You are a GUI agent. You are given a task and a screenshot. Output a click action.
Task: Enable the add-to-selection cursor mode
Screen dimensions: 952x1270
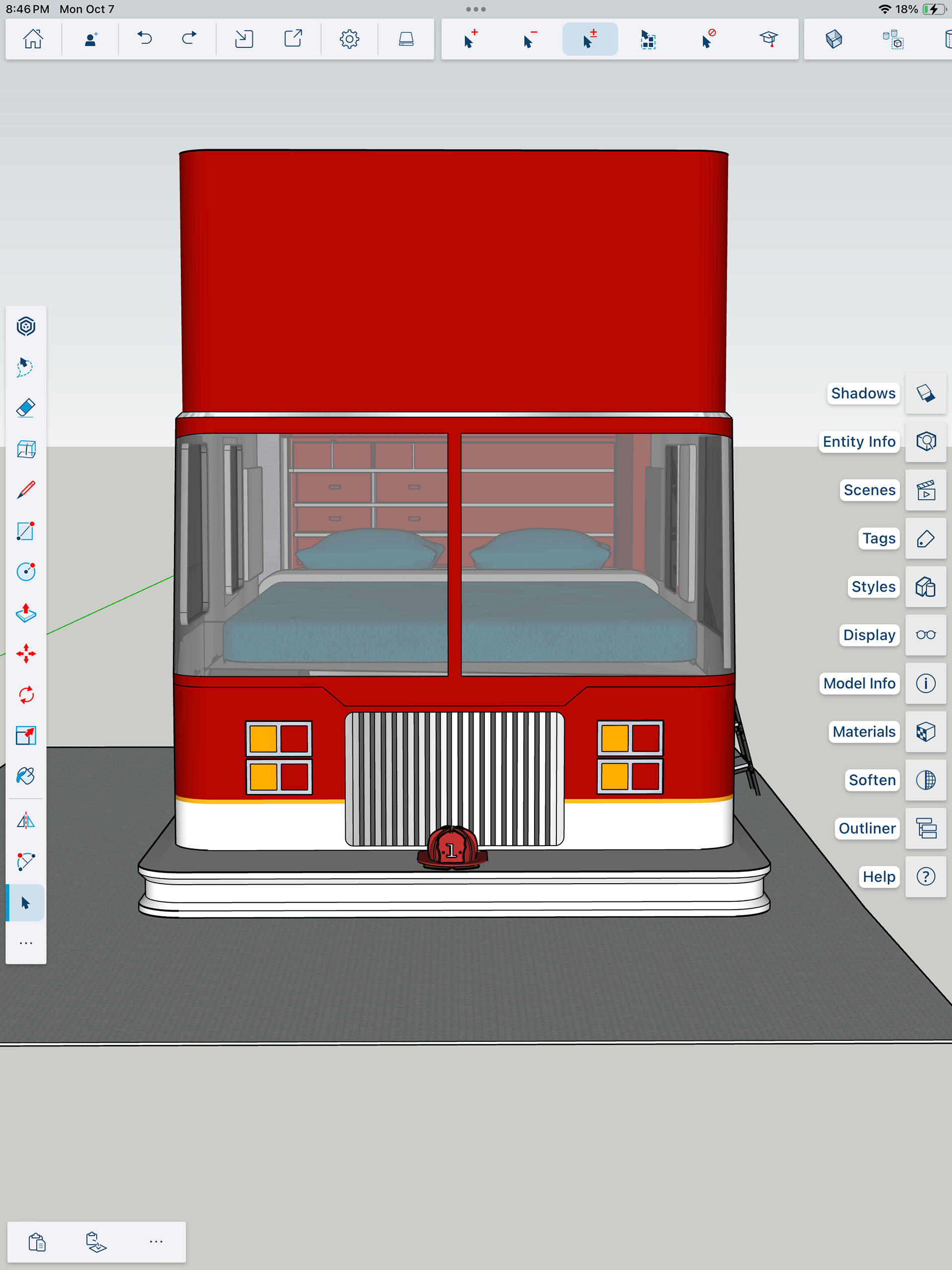(470, 39)
